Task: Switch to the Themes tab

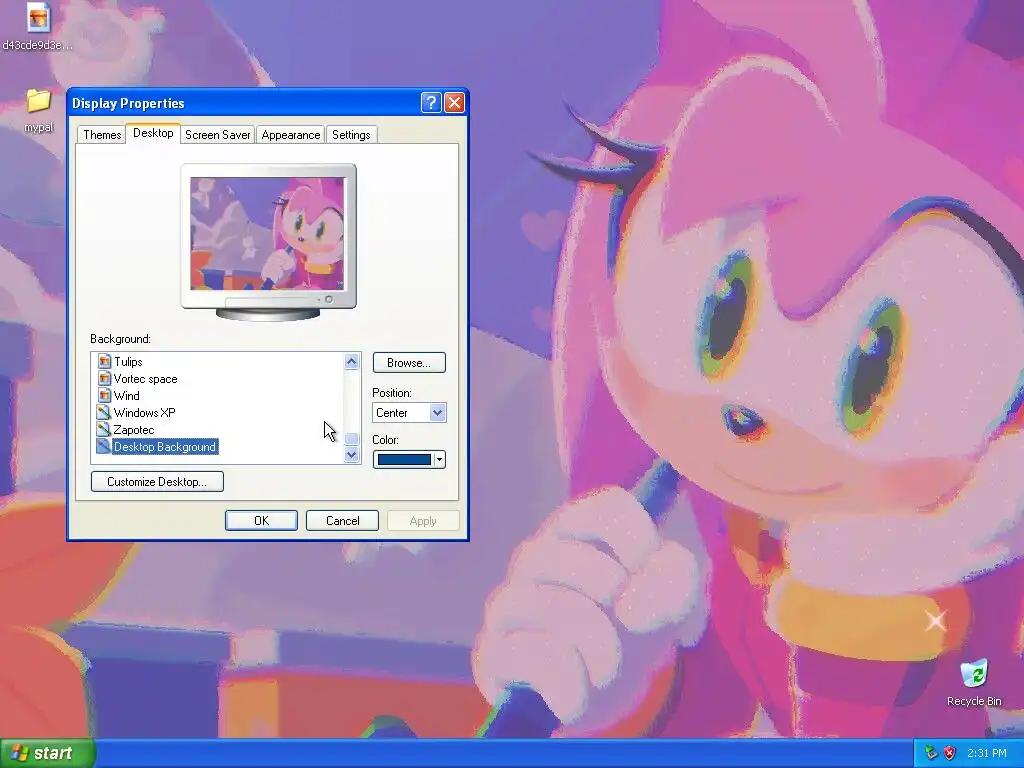Action: pyautogui.click(x=102, y=135)
